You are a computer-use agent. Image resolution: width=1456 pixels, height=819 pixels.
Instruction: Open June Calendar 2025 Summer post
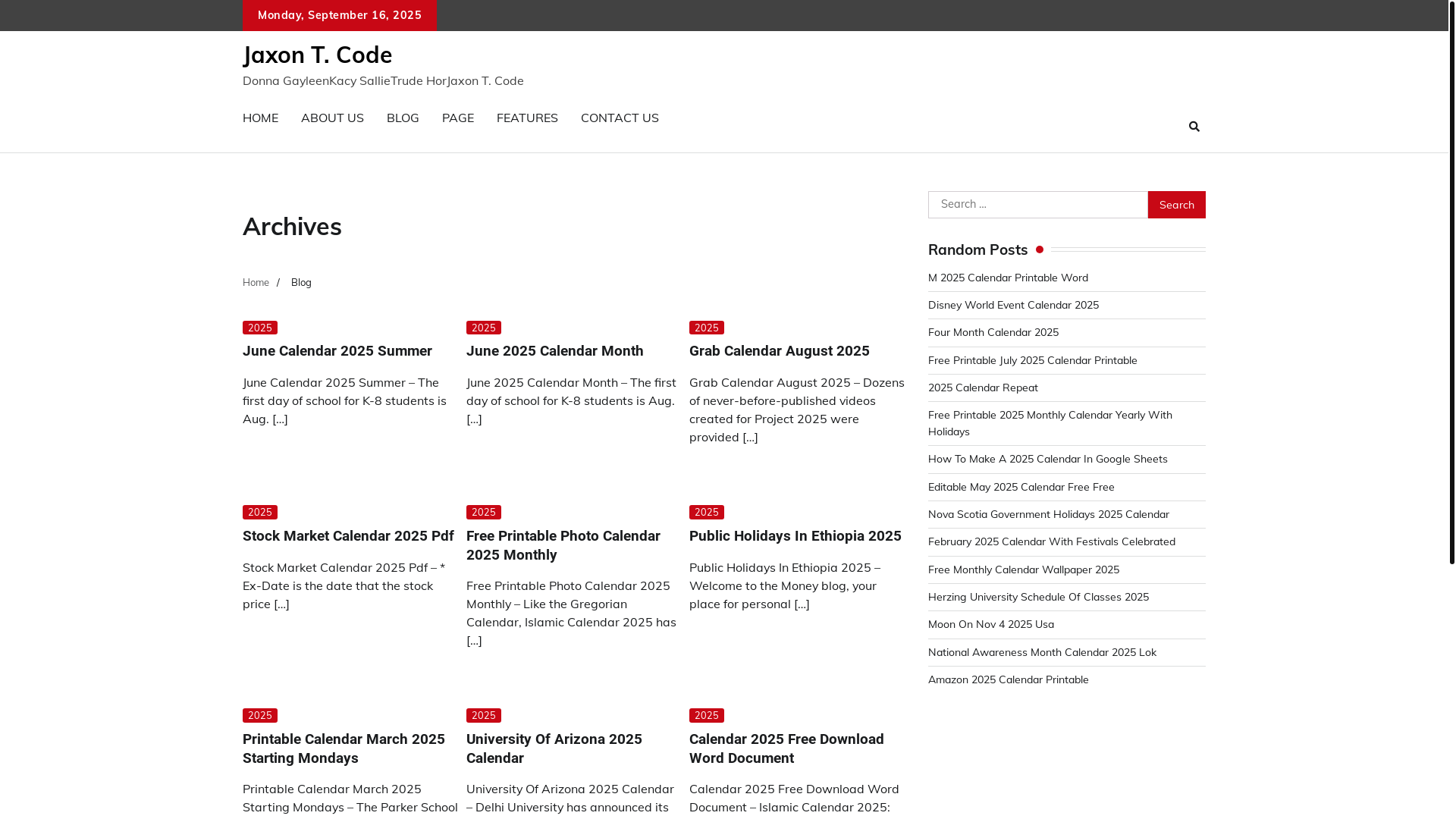[x=337, y=351]
